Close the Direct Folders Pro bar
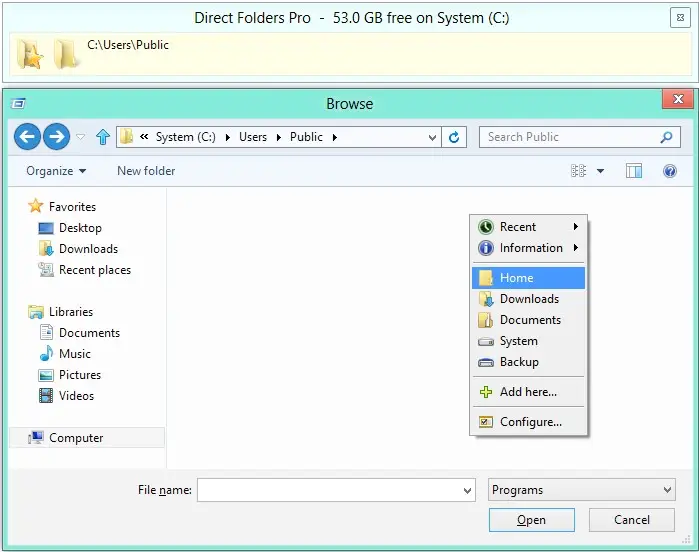 (680, 18)
